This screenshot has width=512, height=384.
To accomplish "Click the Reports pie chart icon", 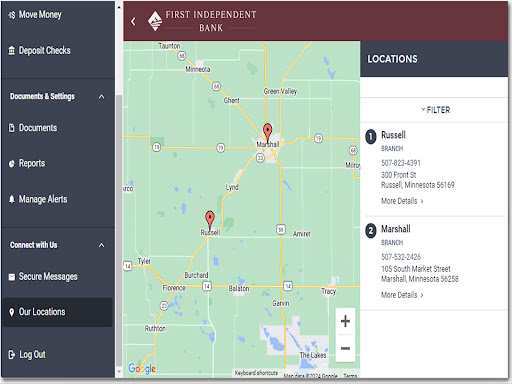I will [12, 164].
